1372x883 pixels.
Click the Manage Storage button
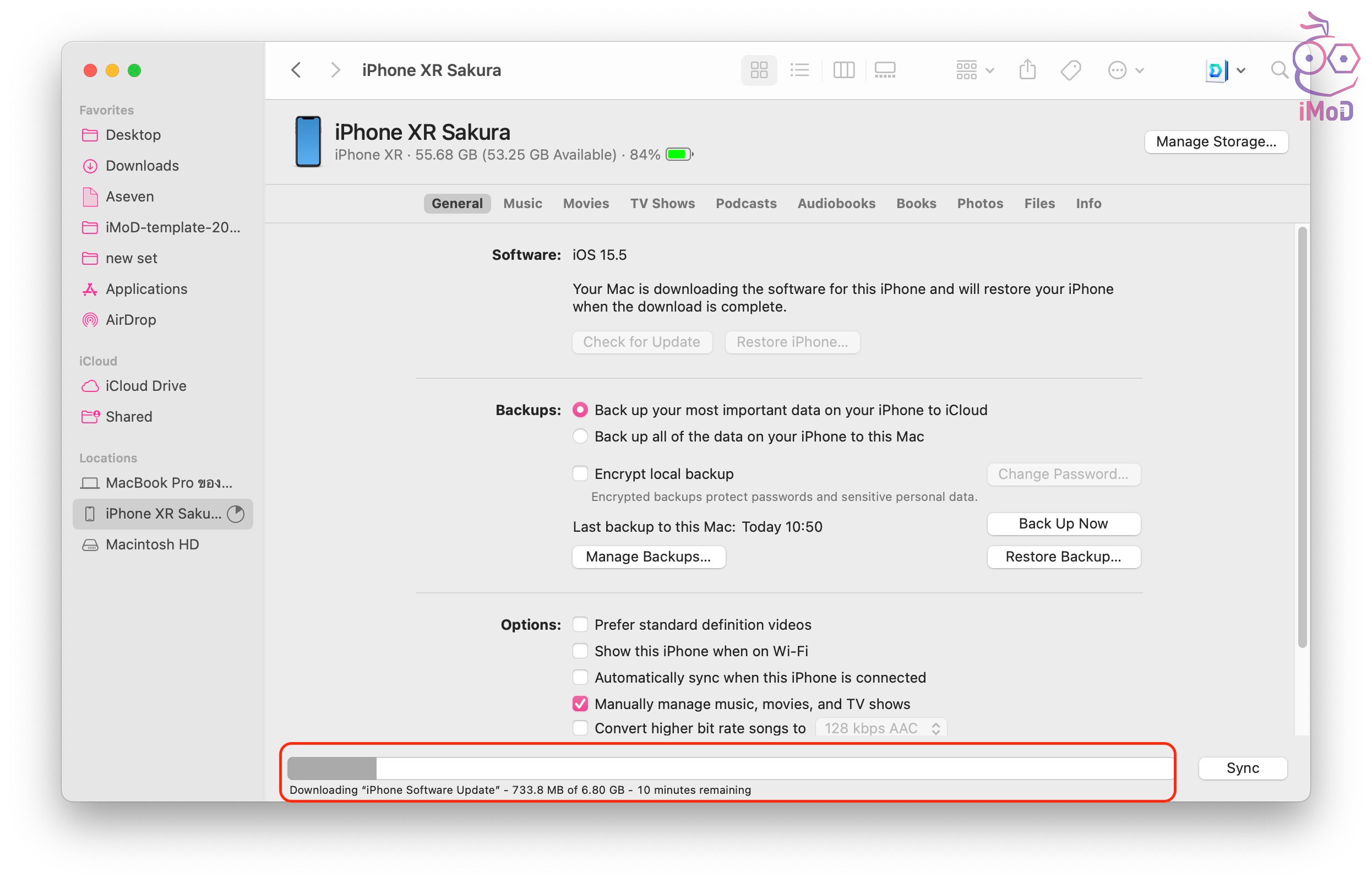[x=1215, y=141]
